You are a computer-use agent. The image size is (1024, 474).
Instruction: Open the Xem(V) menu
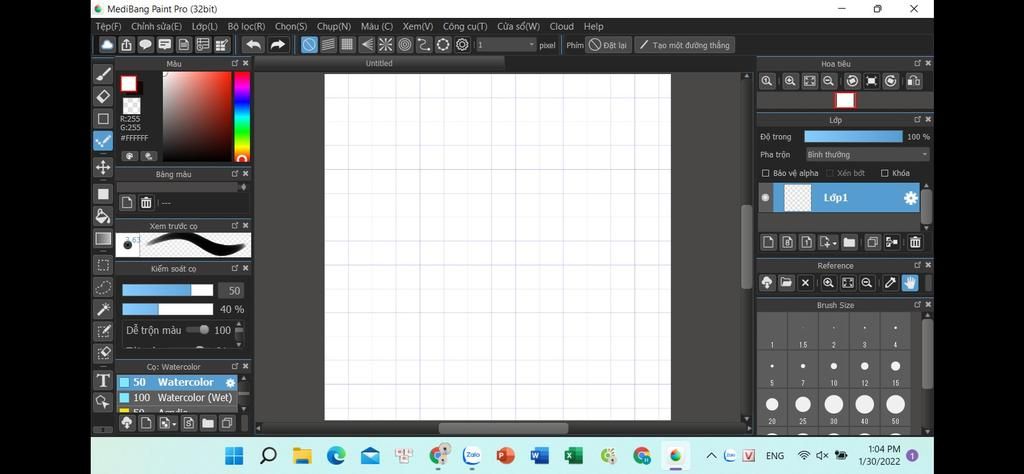[418, 27]
